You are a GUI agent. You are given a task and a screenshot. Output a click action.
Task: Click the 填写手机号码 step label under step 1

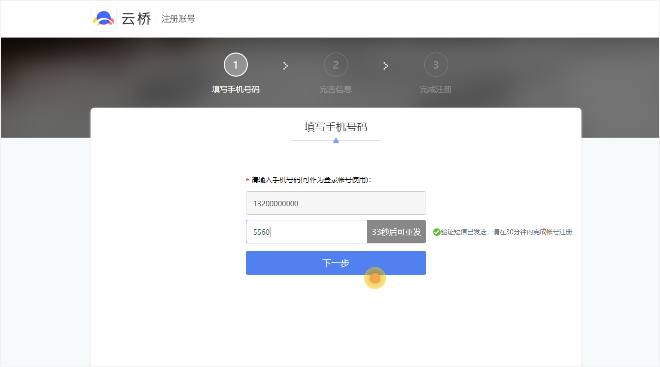pyautogui.click(x=236, y=89)
